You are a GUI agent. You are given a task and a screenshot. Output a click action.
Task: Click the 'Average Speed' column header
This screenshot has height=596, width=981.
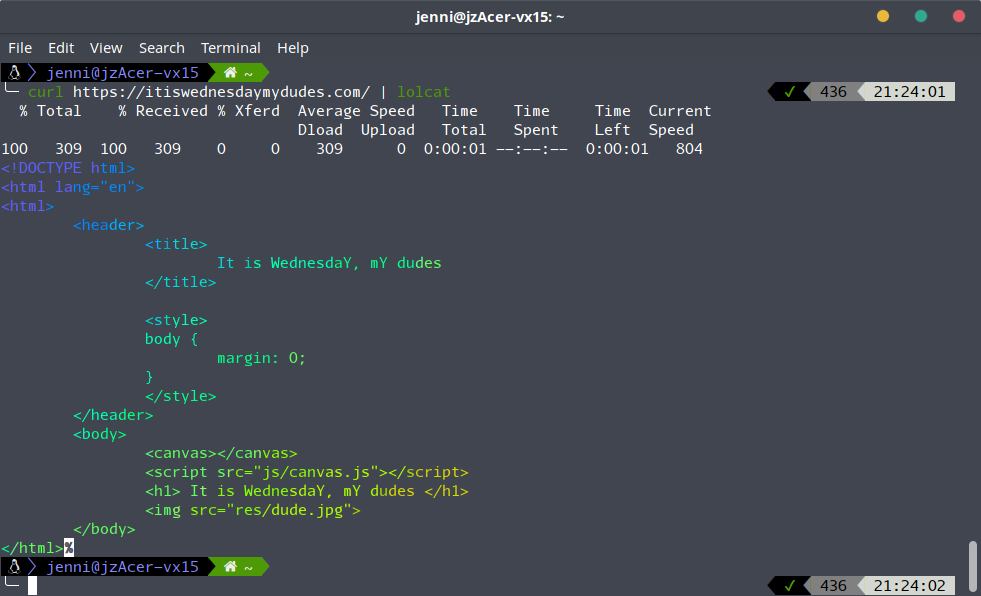(x=356, y=111)
